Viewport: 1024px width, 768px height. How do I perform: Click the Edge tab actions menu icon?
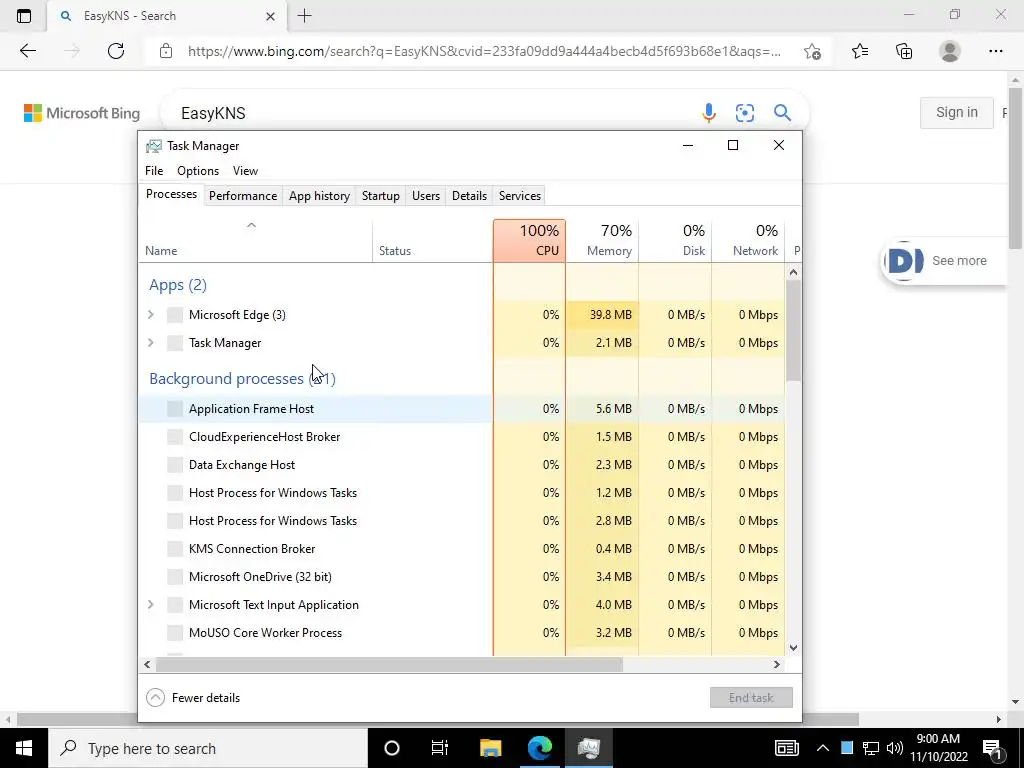tap(24, 16)
